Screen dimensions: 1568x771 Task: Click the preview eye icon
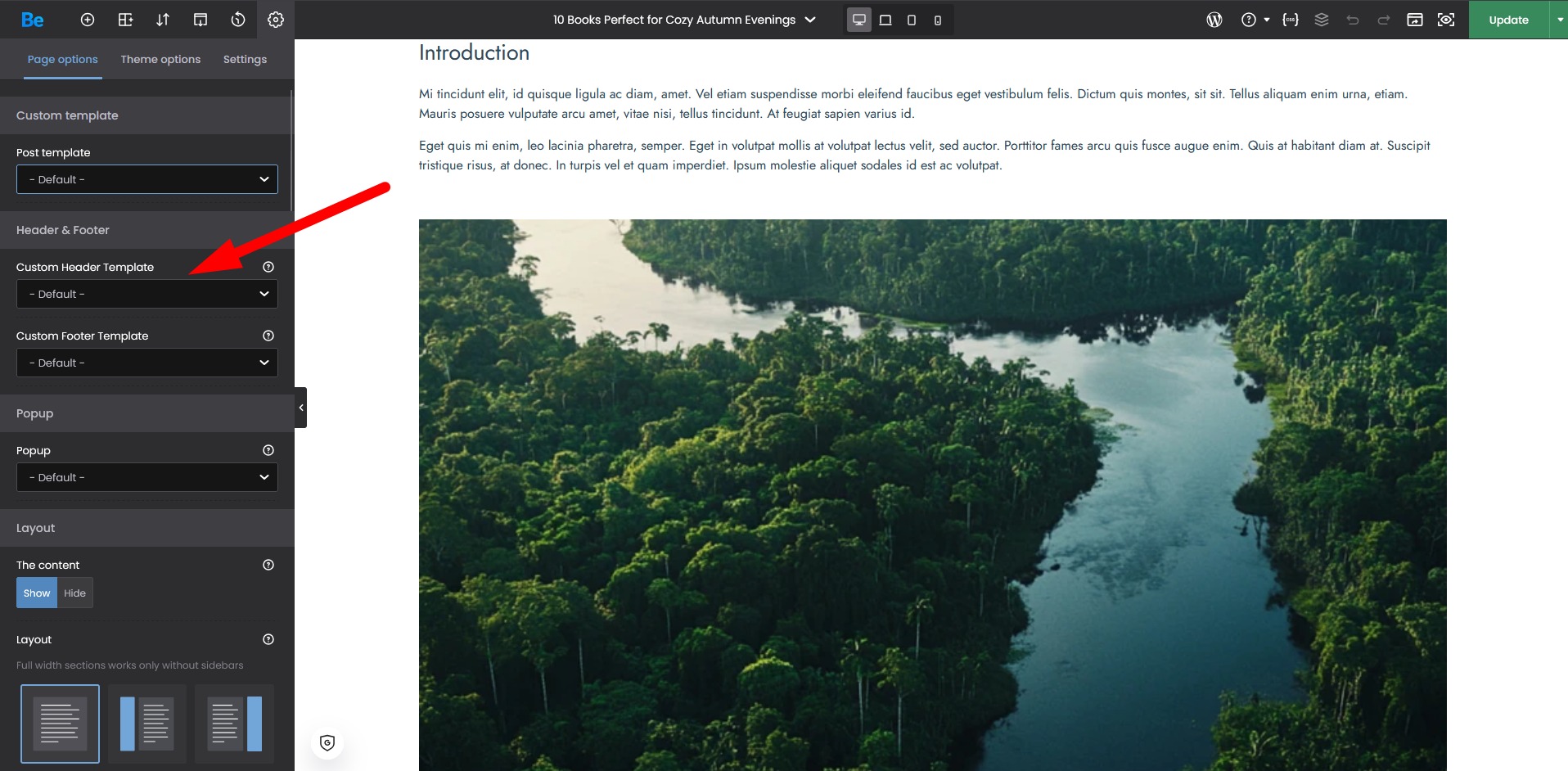[x=1446, y=20]
